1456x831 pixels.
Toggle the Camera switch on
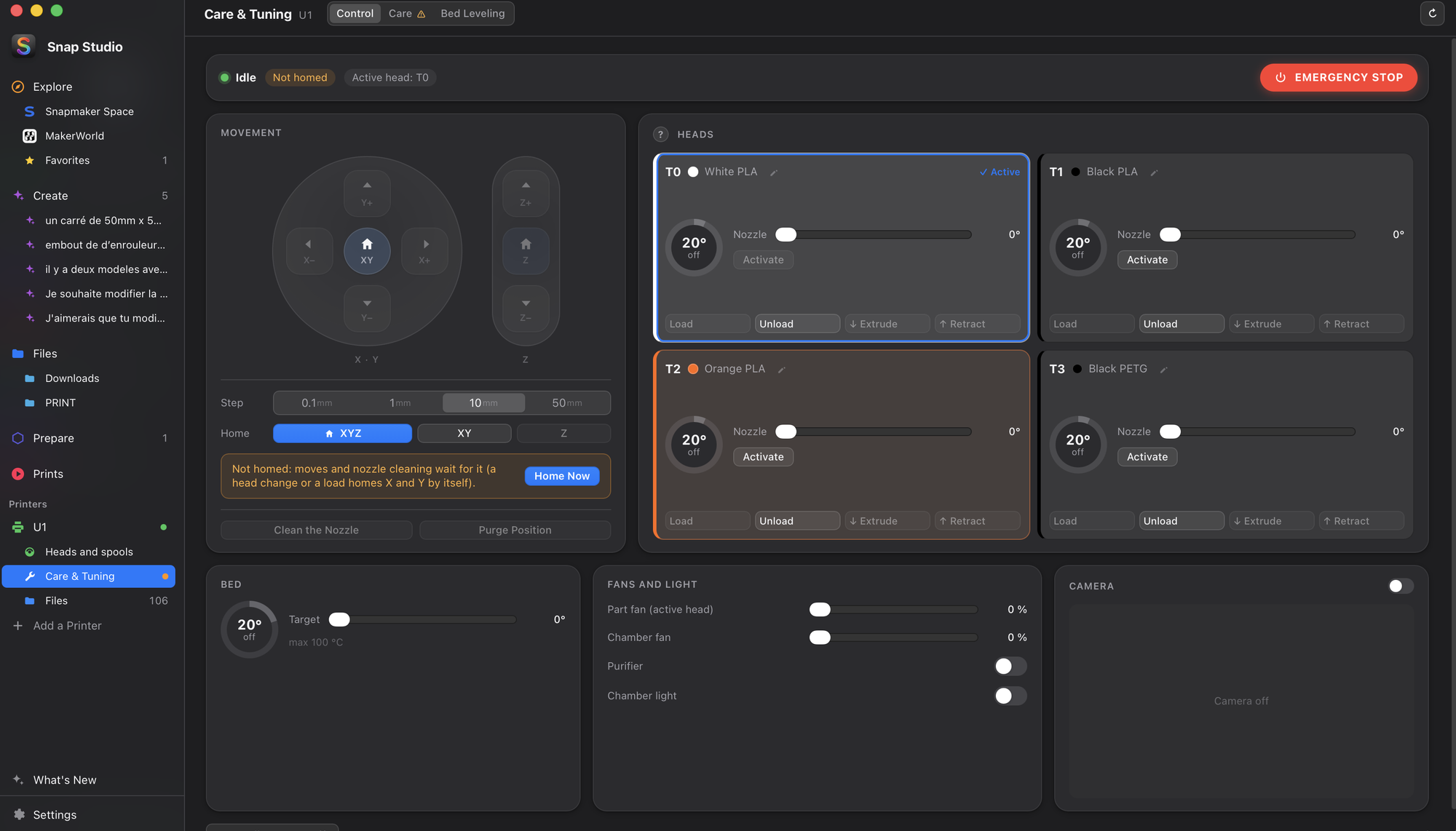tap(1401, 586)
